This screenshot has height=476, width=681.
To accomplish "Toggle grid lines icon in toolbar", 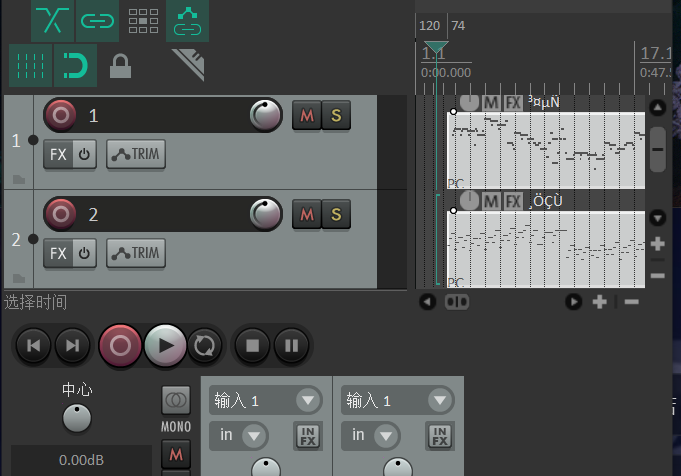I will pos(31,66).
